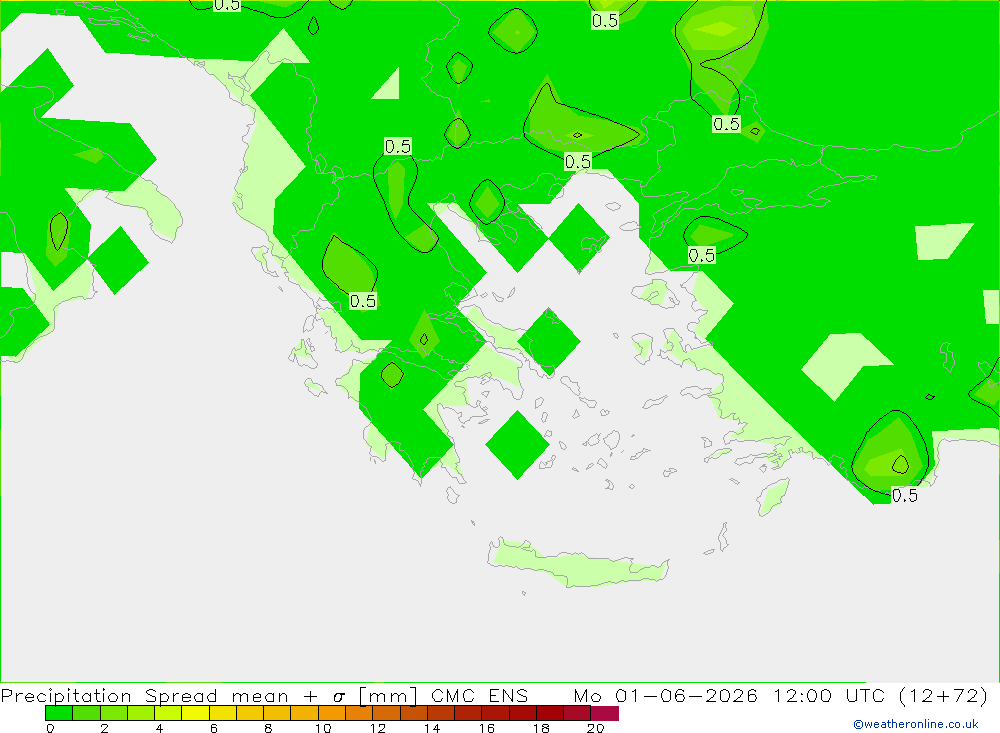
Task: Select the orange legend swatch at value 10
Action: [332, 713]
